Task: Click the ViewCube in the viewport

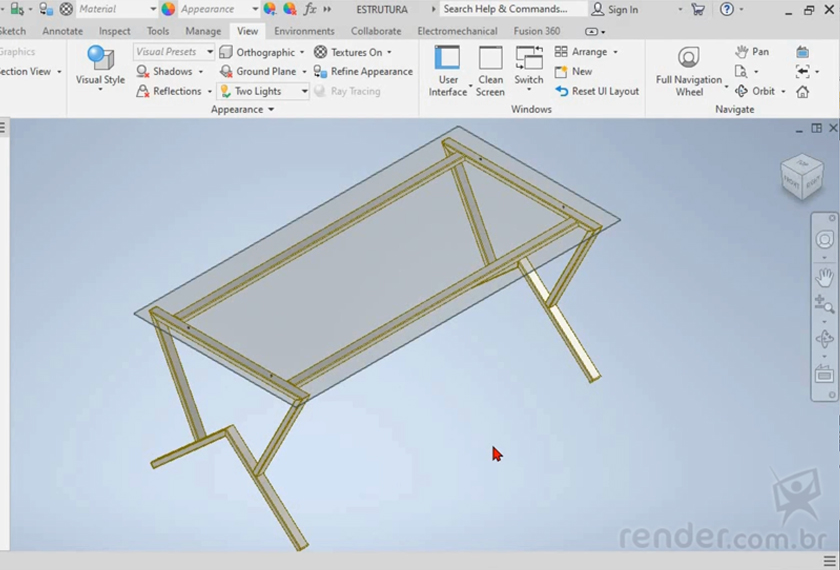Action: 802,175
